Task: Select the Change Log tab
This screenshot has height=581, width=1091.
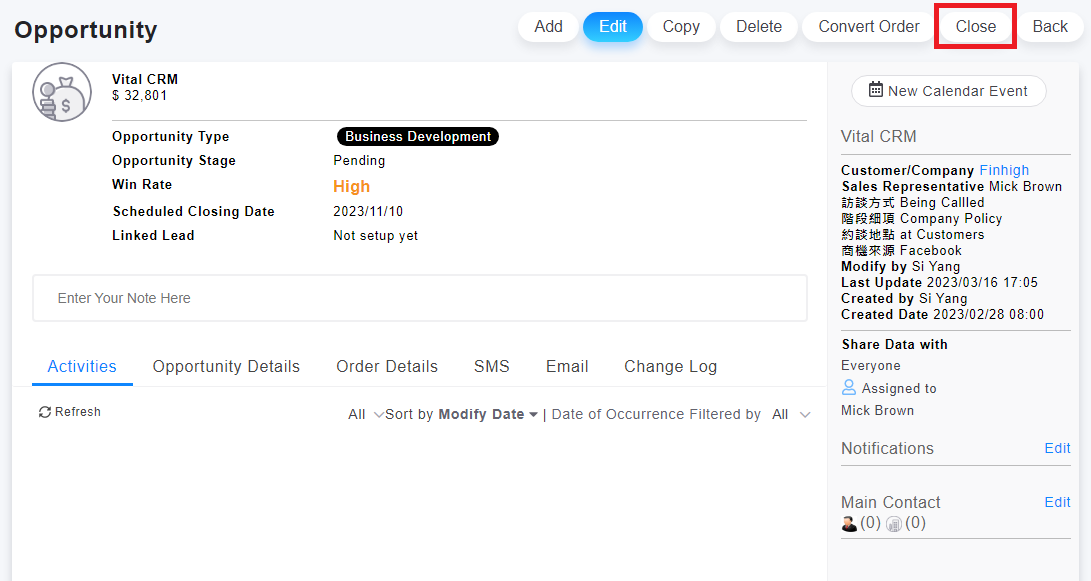Action: [x=670, y=366]
